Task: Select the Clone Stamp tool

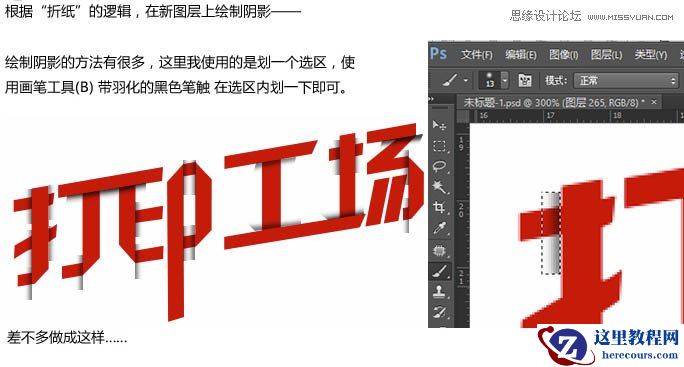Action: tap(439, 292)
